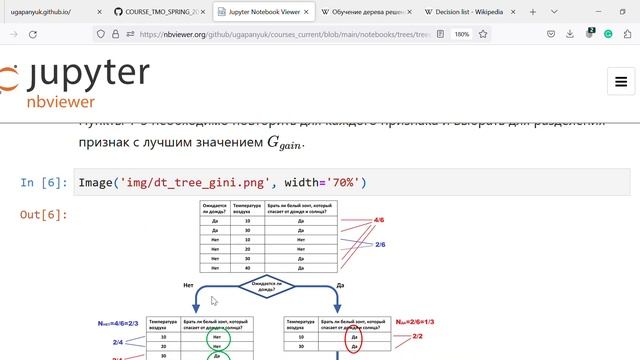Open the green Grammarly extension icon
Screen dimensions: 640x360
click(x=608, y=34)
